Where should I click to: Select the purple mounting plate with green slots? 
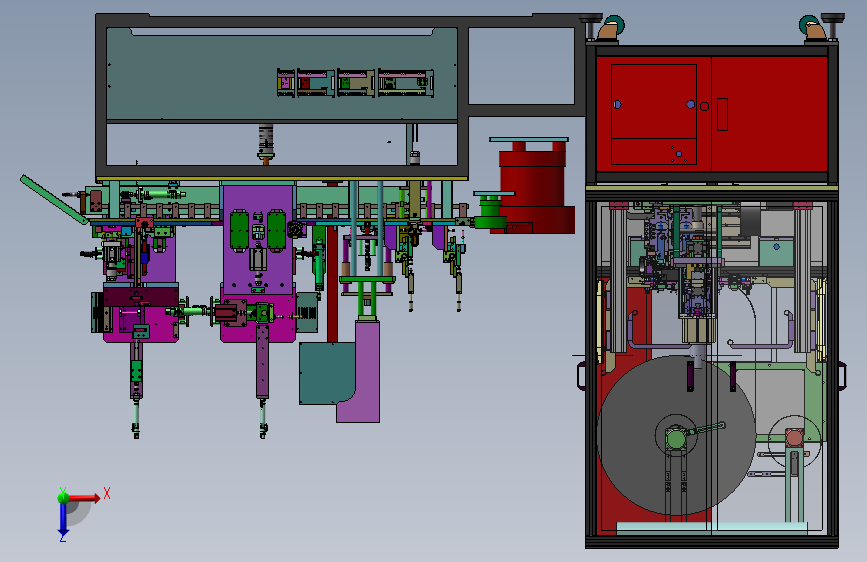point(258,241)
